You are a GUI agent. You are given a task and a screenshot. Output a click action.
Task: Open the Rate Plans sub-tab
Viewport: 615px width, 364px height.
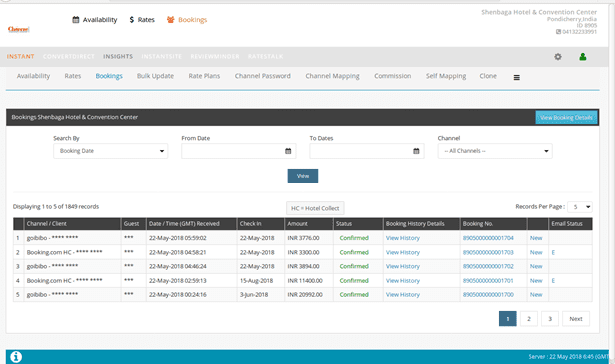point(204,76)
